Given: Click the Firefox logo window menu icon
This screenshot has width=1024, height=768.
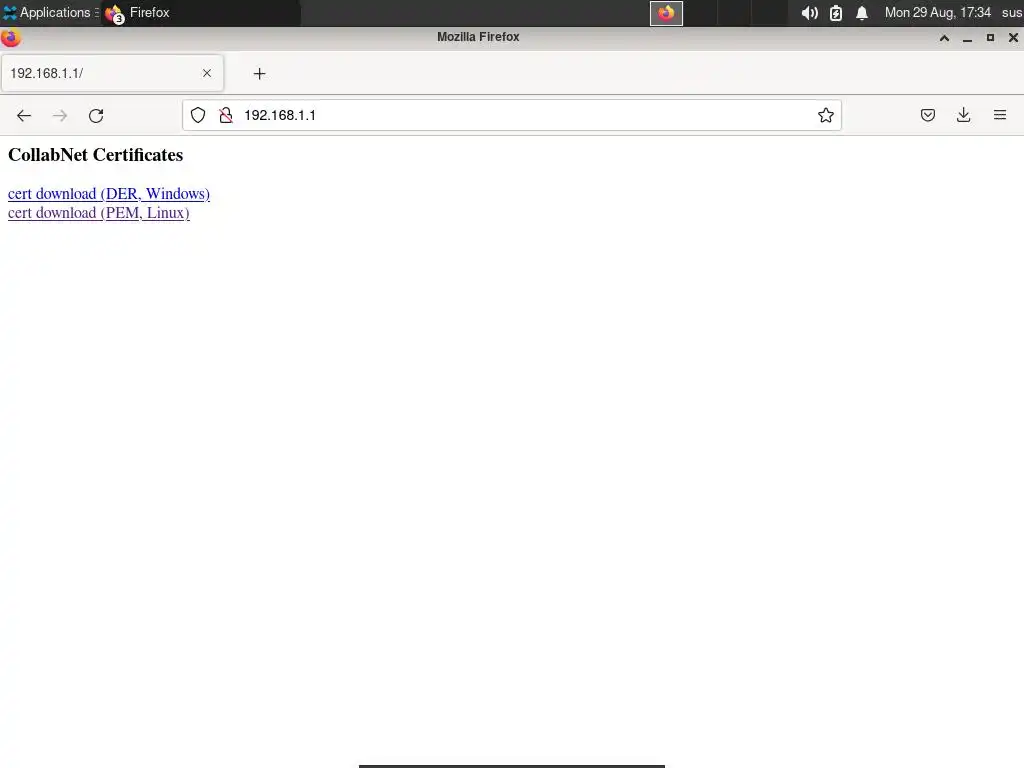Looking at the screenshot, I should [10, 38].
